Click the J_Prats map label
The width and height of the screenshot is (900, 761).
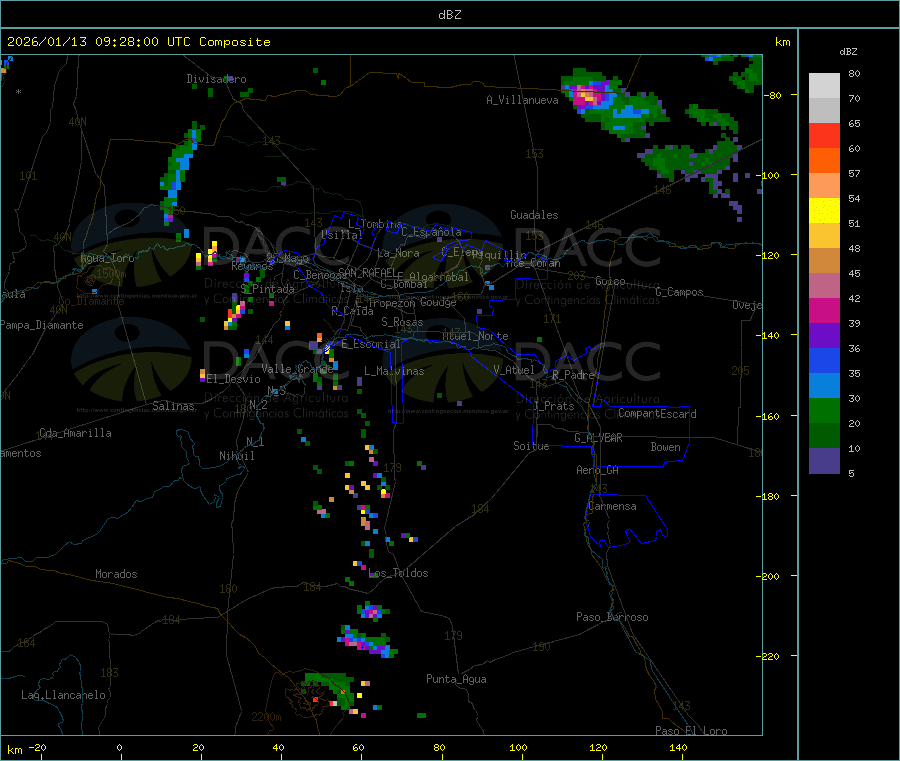(x=553, y=406)
